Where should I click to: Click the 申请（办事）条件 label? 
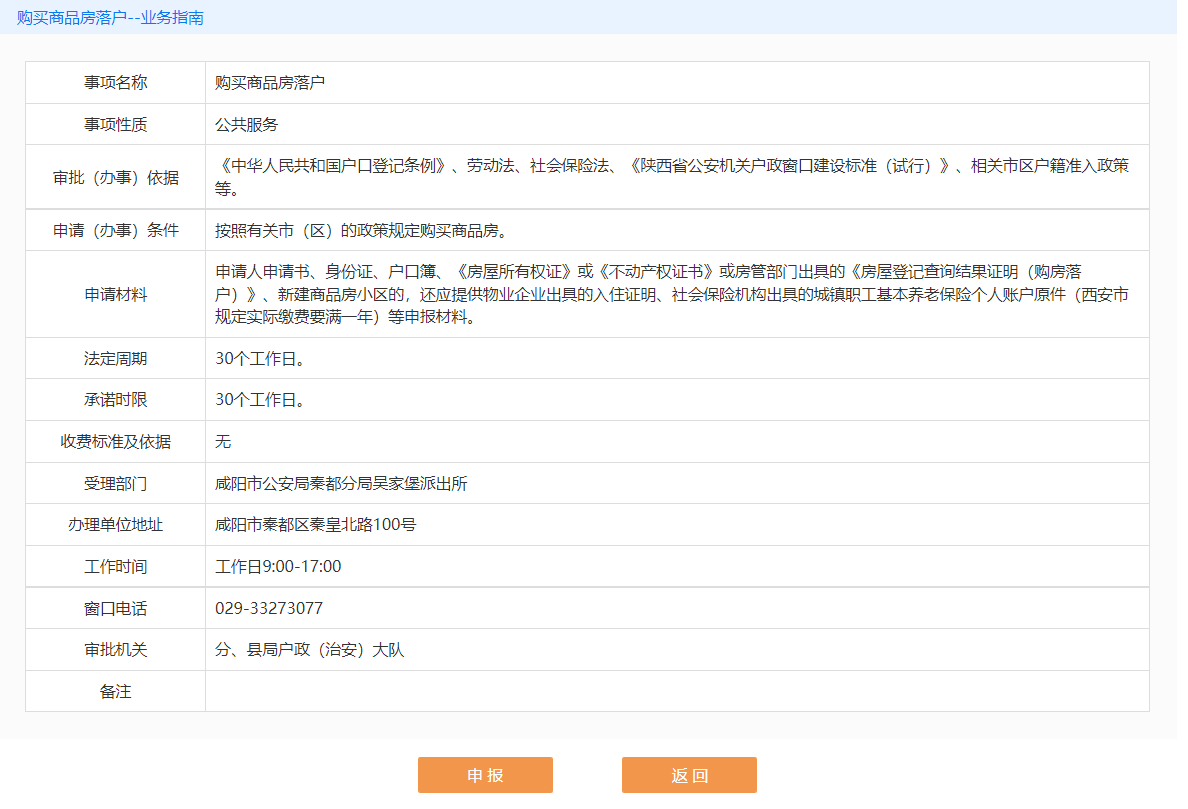coord(115,230)
